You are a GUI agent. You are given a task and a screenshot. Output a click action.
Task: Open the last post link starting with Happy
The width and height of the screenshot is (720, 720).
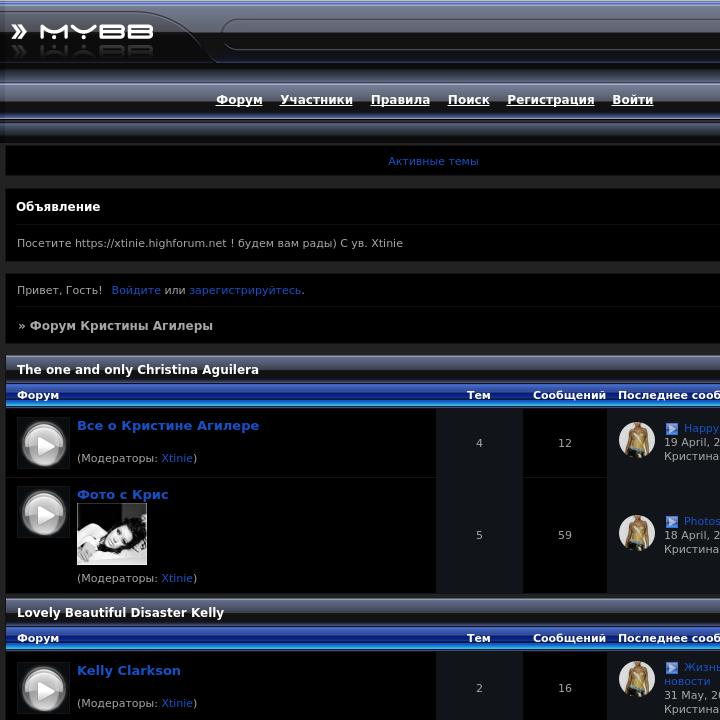[x=702, y=428]
